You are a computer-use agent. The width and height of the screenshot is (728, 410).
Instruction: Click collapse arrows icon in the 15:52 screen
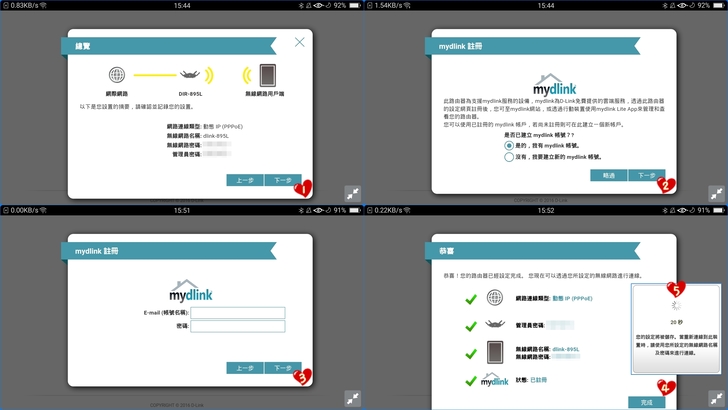point(717,398)
